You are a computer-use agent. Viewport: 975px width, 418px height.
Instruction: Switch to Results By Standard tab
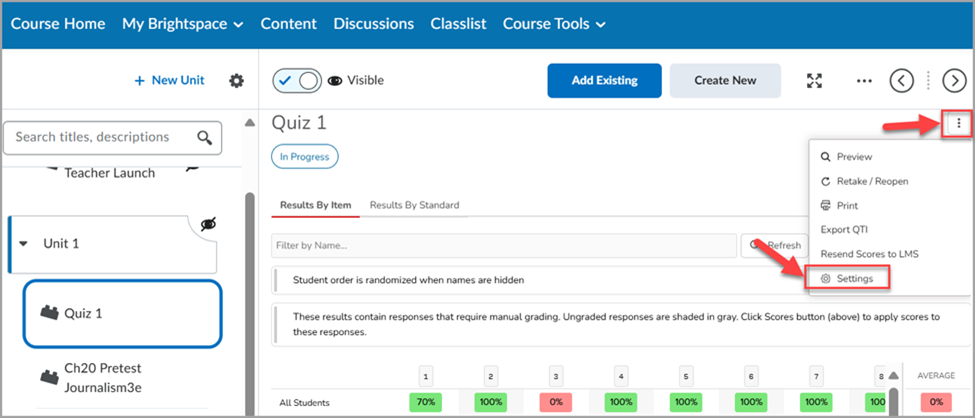pos(414,205)
